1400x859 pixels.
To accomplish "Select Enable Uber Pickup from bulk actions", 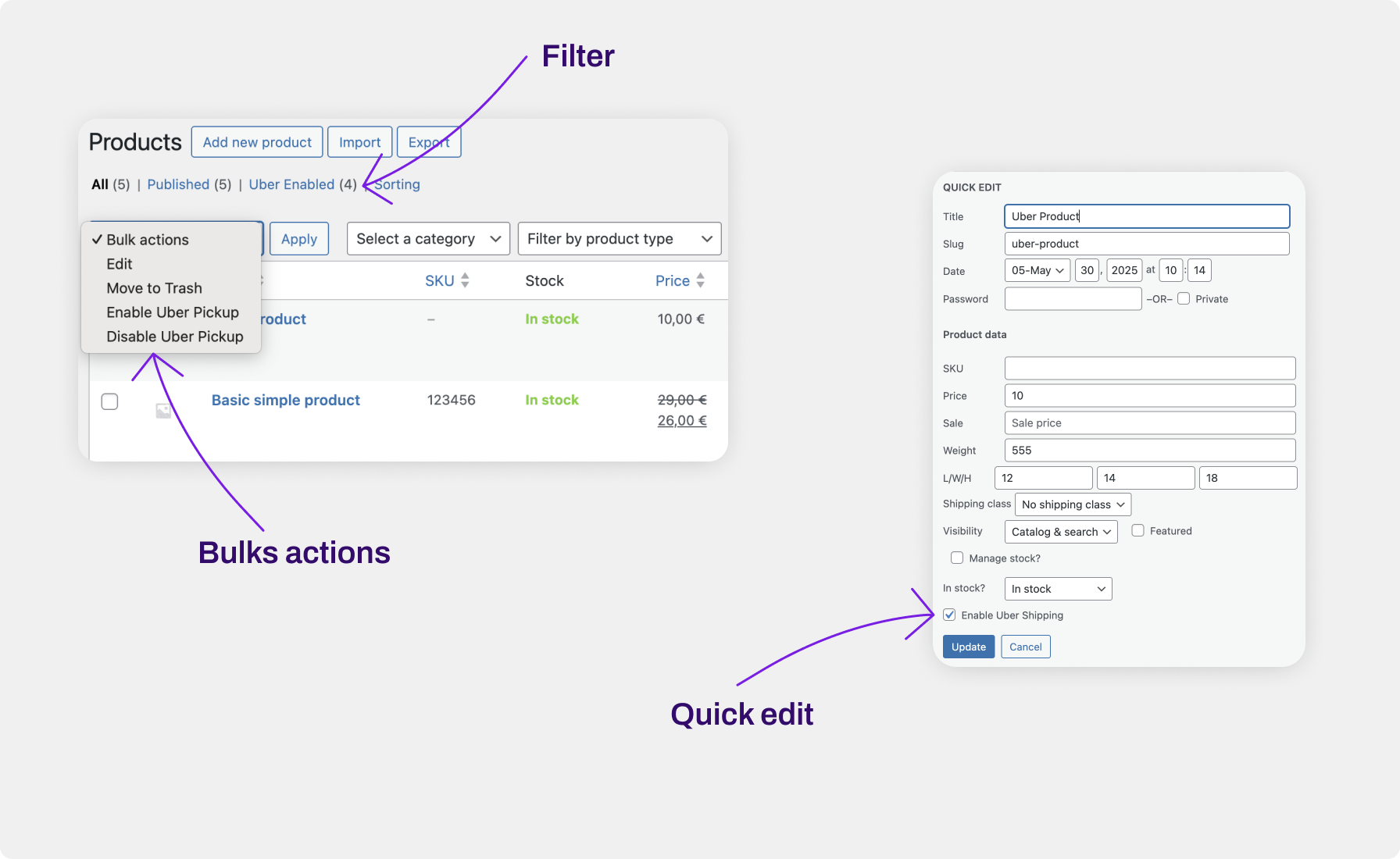I will 173,312.
